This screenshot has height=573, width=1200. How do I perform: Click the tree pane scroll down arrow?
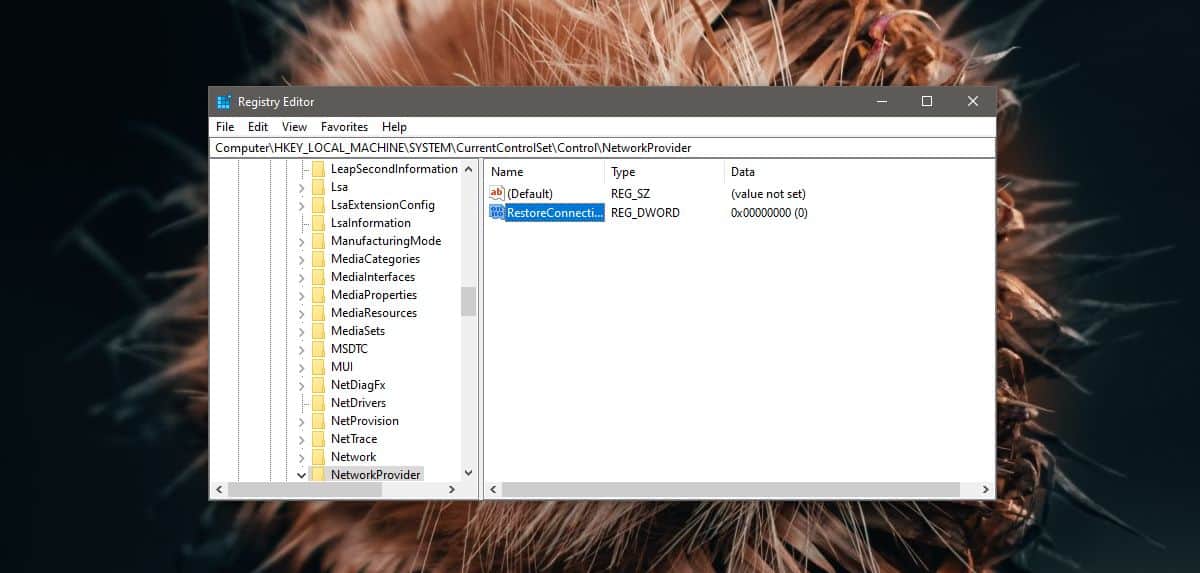coord(468,473)
